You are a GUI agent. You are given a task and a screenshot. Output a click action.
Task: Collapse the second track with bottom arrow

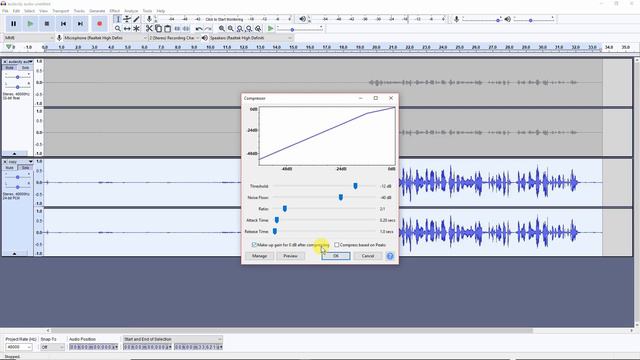tap(14, 253)
